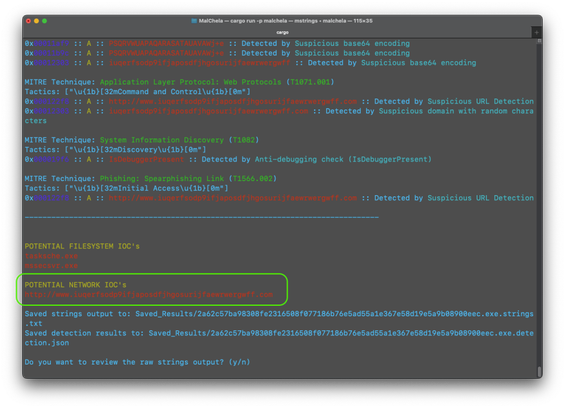This screenshot has width=565, height=408.
Task: Click the T1071.001 Web Protocols technique line
Action: (x=179, y=82)
